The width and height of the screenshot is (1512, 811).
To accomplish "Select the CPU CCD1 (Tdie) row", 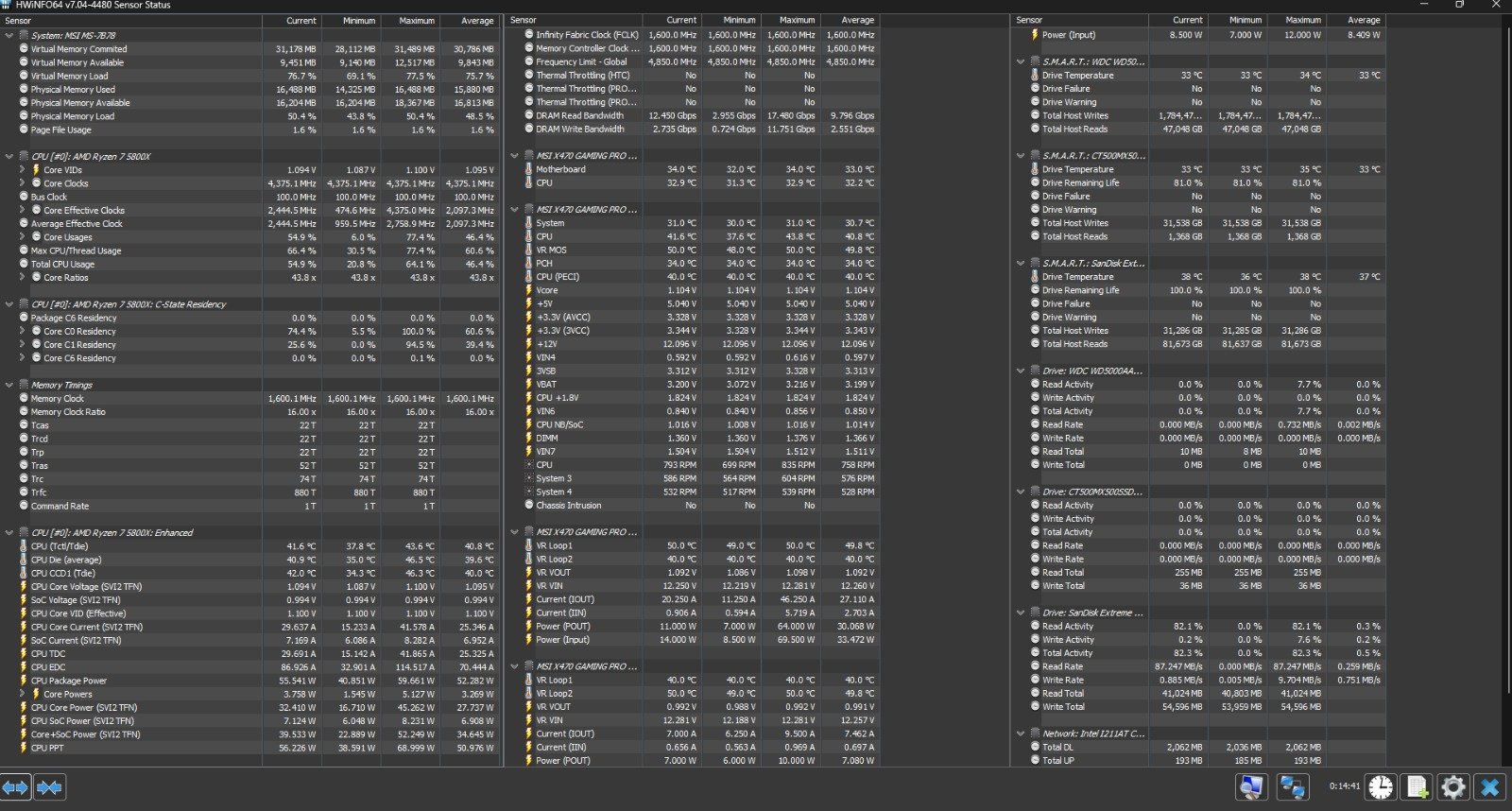I will 250,573.
